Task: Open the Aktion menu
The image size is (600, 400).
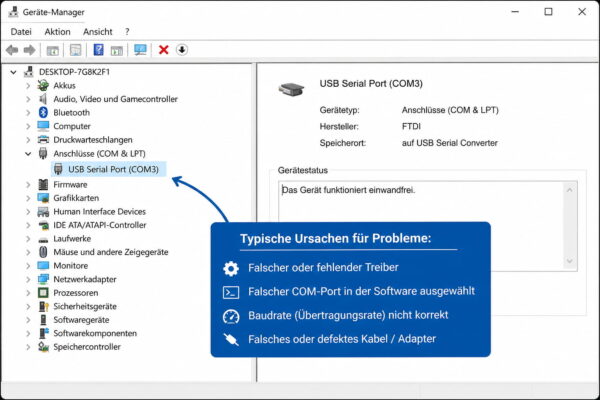Action: pos(57,31)
